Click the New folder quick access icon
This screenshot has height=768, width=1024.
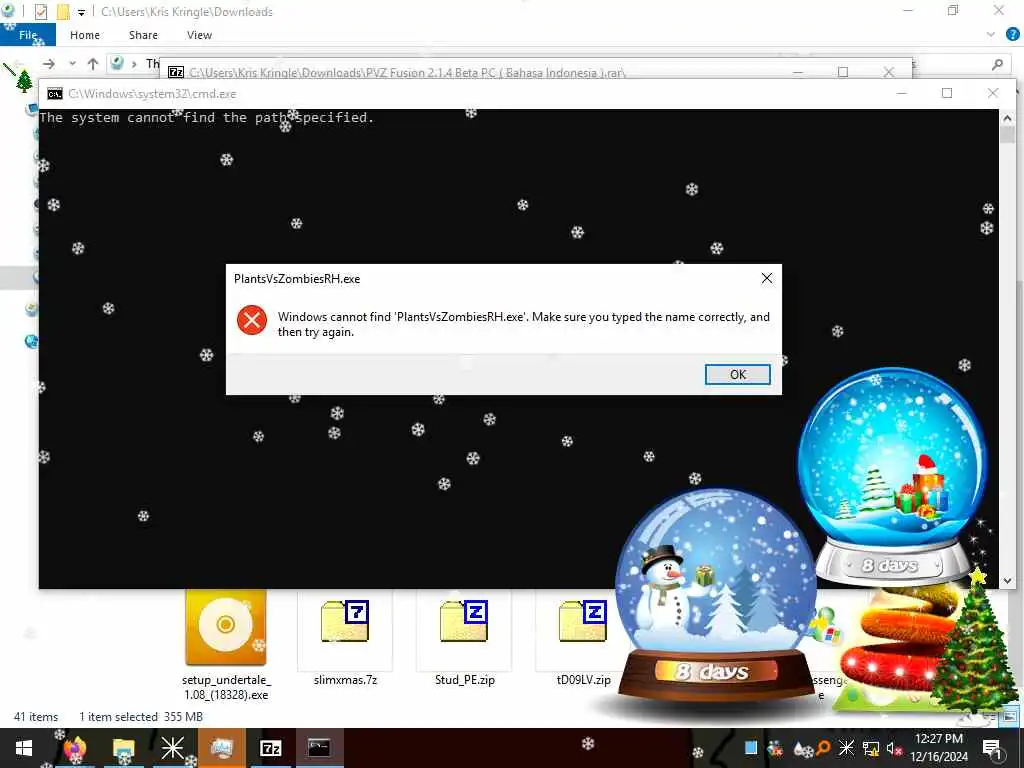coord(63,12)
